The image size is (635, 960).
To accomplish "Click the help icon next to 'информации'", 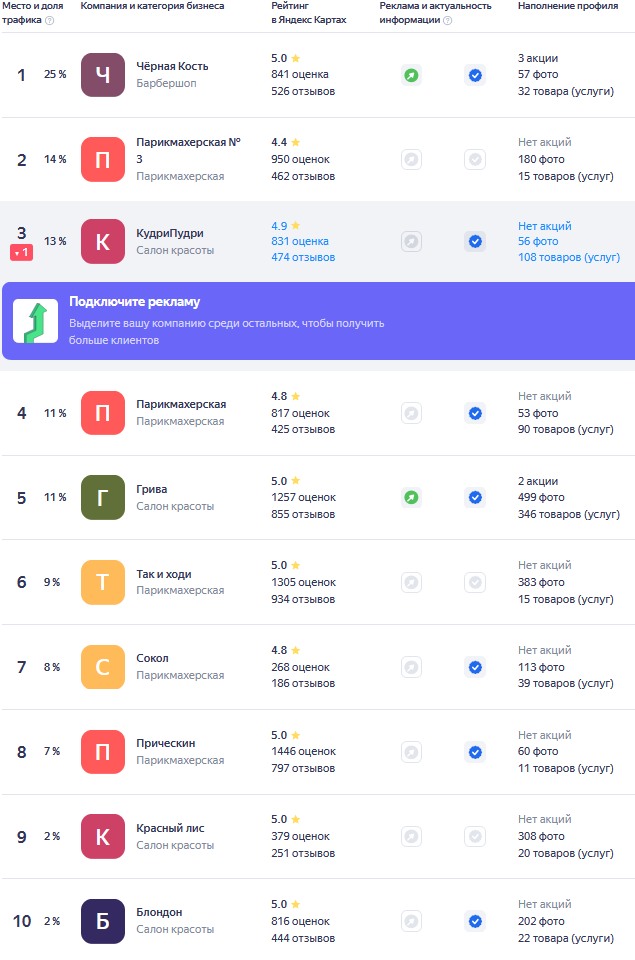I will pyautogui.click(x=448, y=20).
